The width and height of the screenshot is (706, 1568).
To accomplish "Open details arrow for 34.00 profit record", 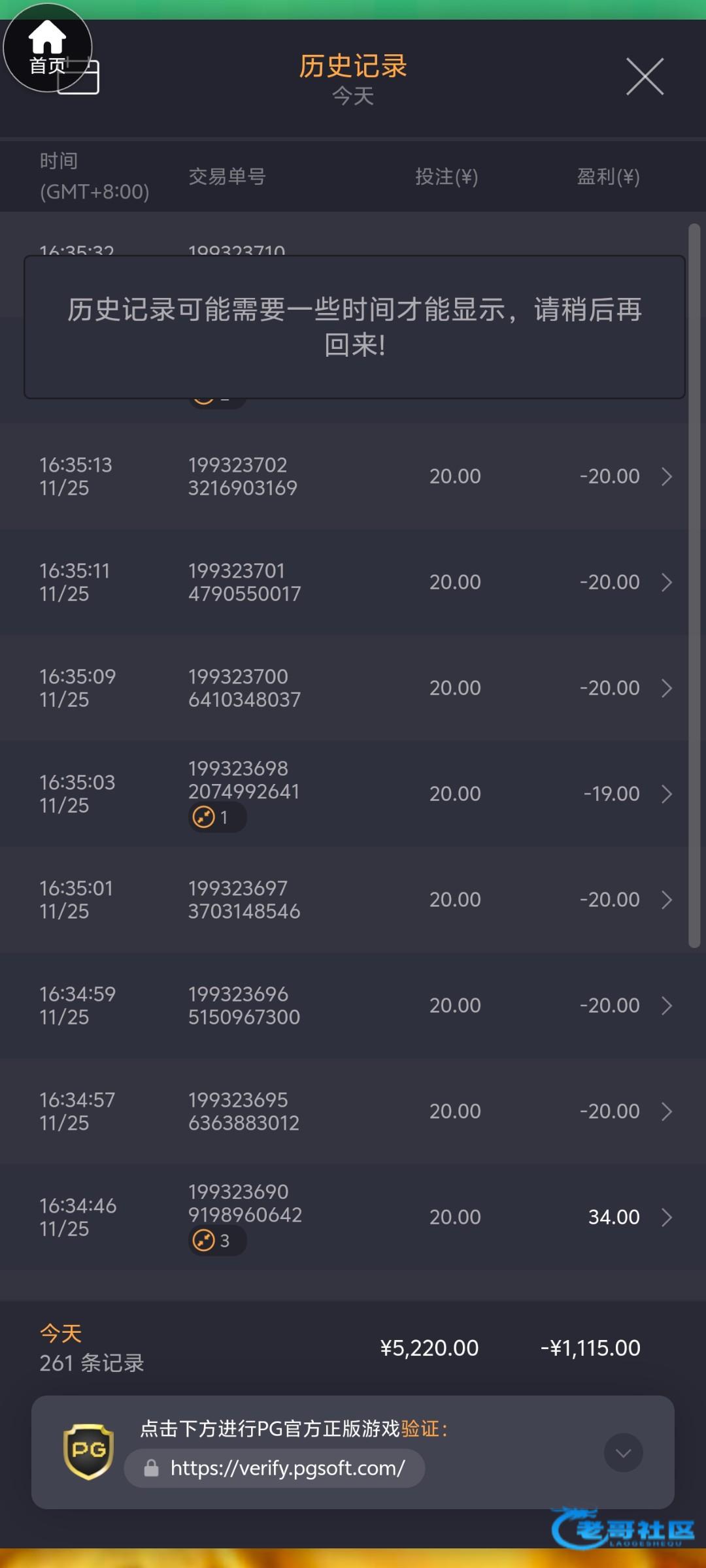I will point(666,1217).
